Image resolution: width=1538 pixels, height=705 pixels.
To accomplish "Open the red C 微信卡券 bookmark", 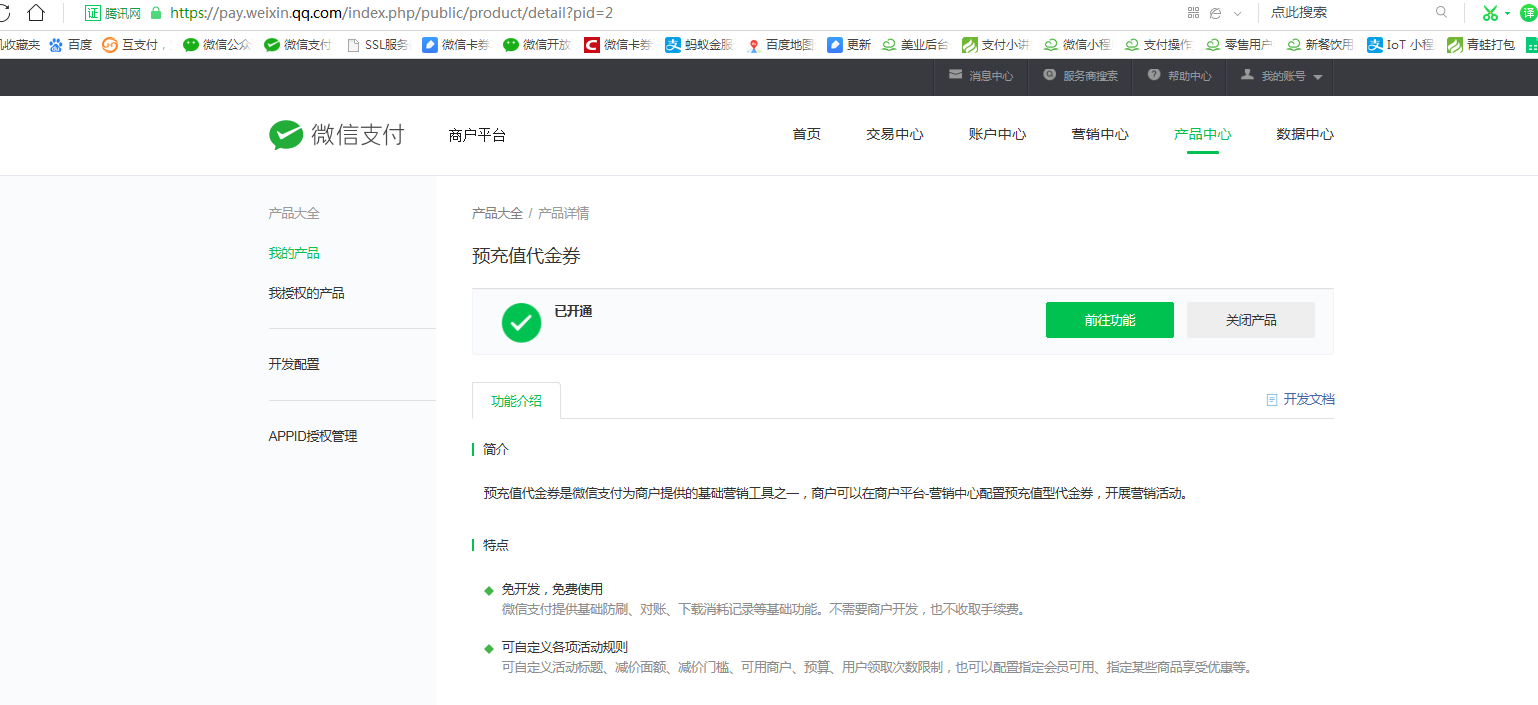I will coord(618,45).
